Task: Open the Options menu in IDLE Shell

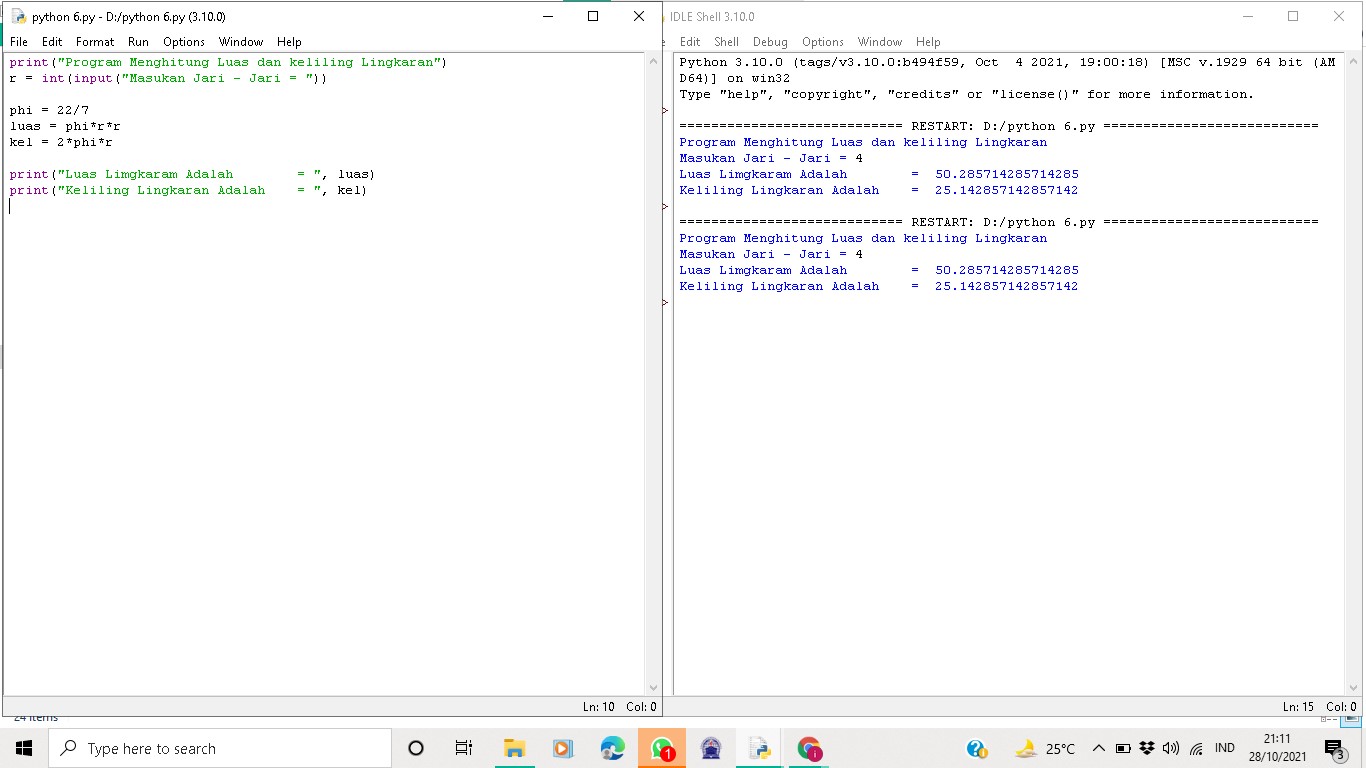Action: 823,42
